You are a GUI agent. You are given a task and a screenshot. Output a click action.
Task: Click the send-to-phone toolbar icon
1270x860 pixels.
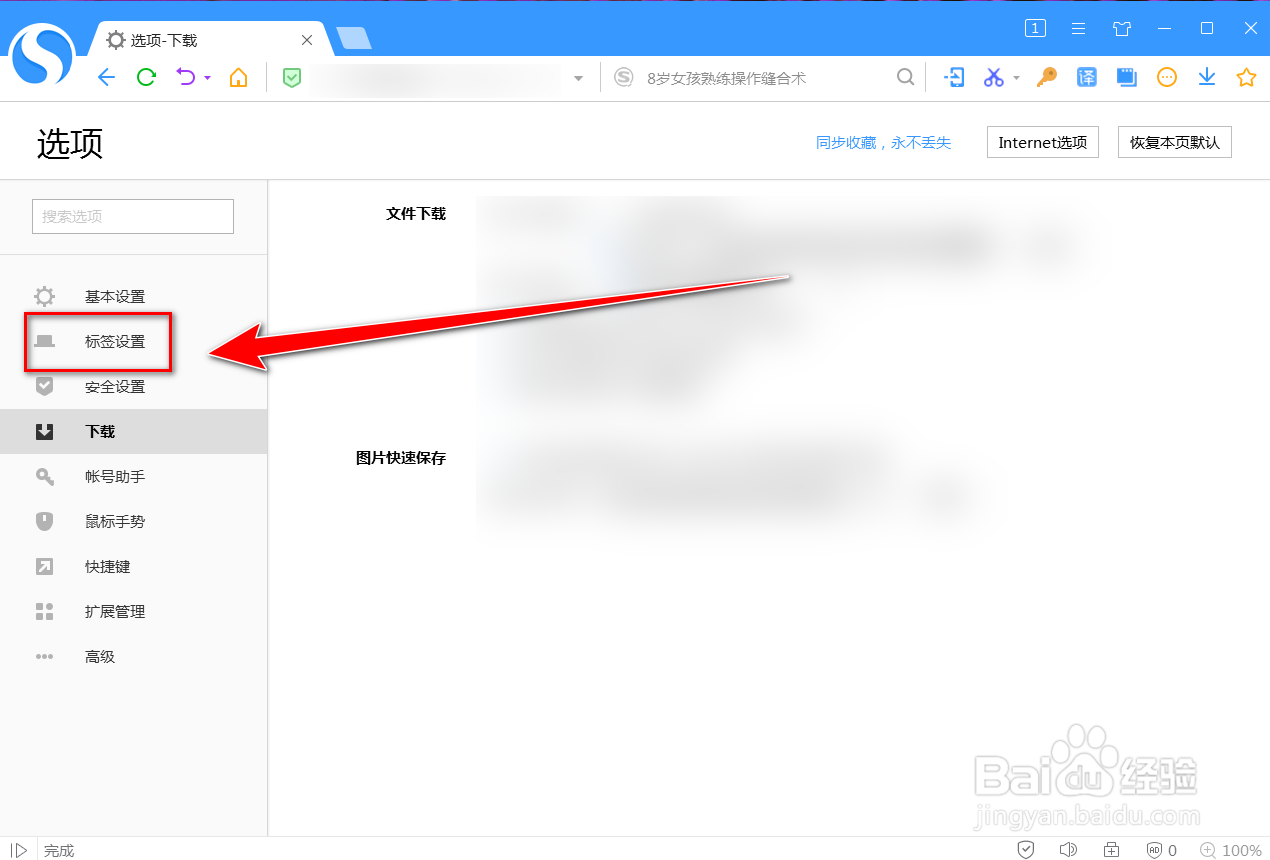click(x=954, y=77)
